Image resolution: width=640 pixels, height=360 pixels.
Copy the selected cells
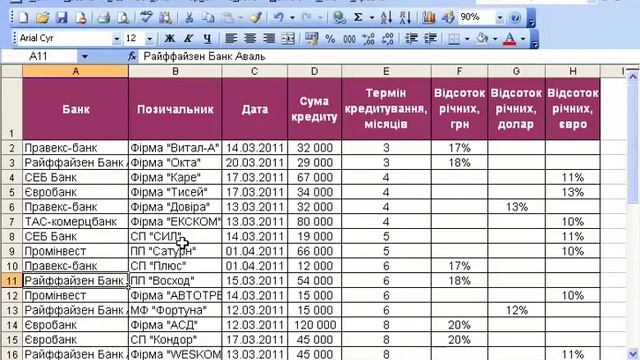point(209,18)
